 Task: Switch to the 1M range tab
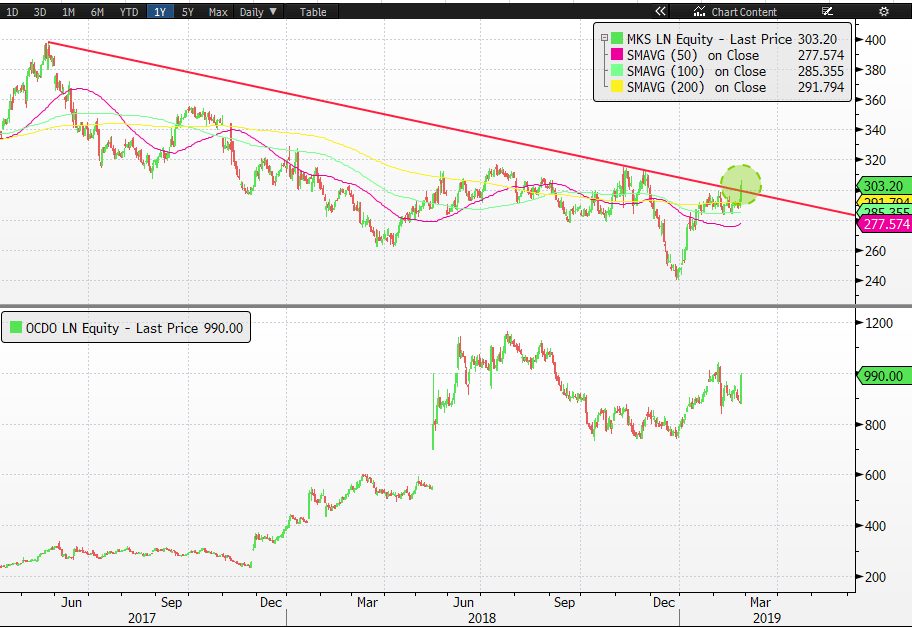coord(68,12)
